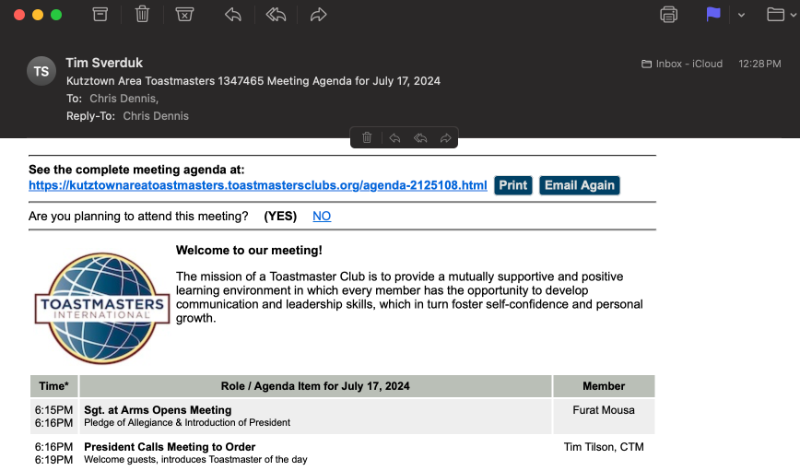Screen dimensions: 800x472
Task: Select NO for meeting attendance
Action: [321, 216]
